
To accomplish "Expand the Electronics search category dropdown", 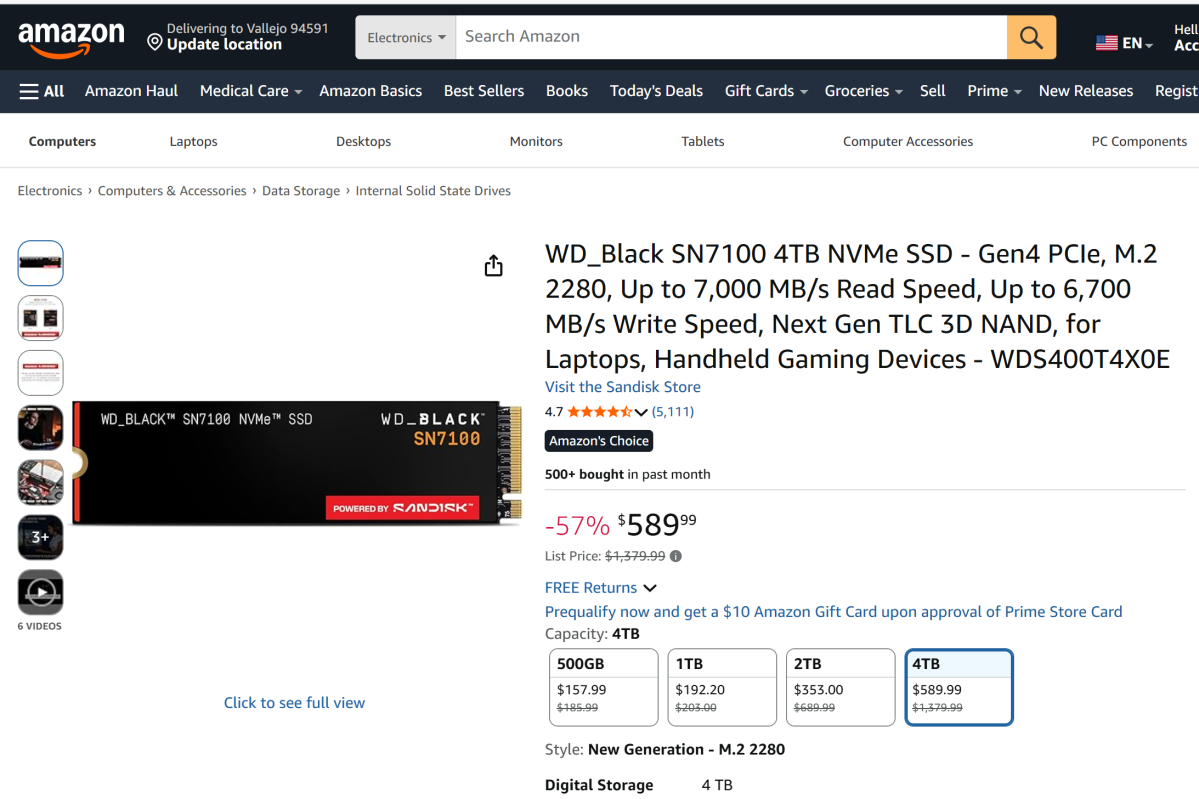I will [x=406, y=38].
